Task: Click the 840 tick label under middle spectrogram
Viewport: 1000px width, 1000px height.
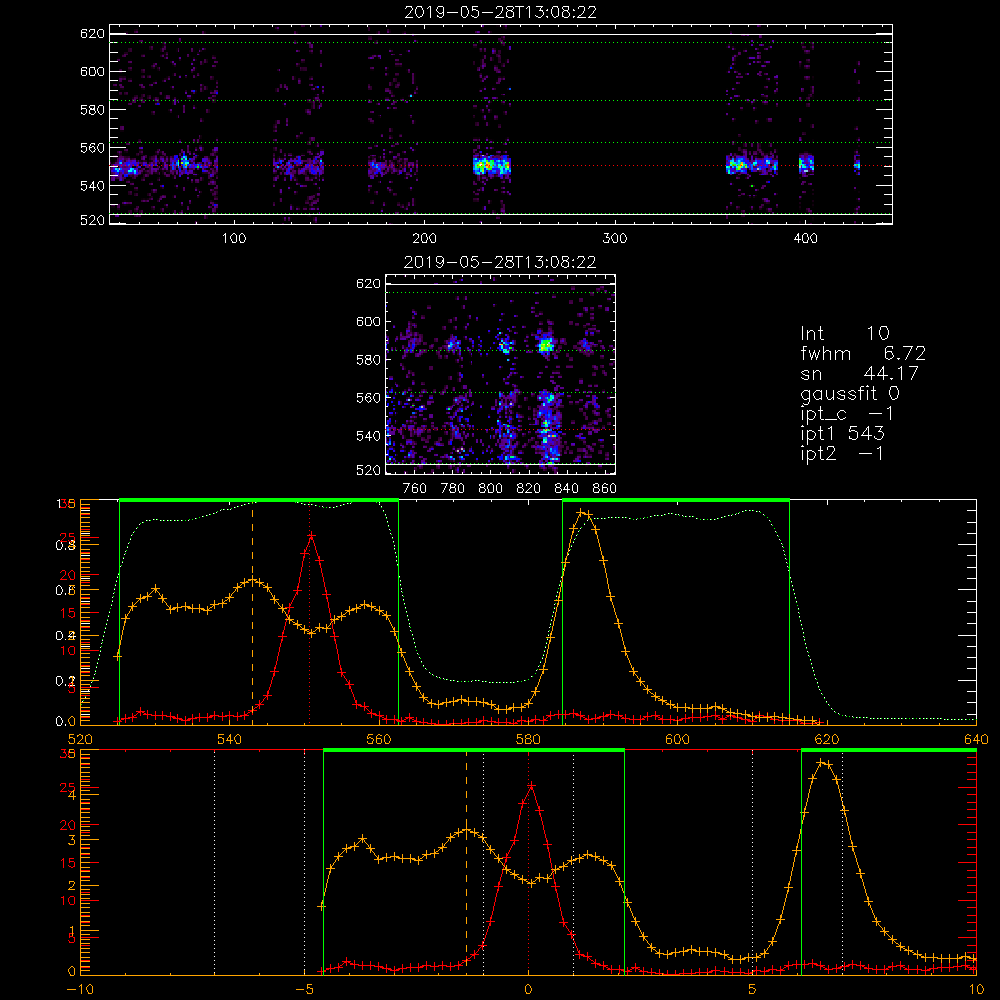Action: coord(567,489)
